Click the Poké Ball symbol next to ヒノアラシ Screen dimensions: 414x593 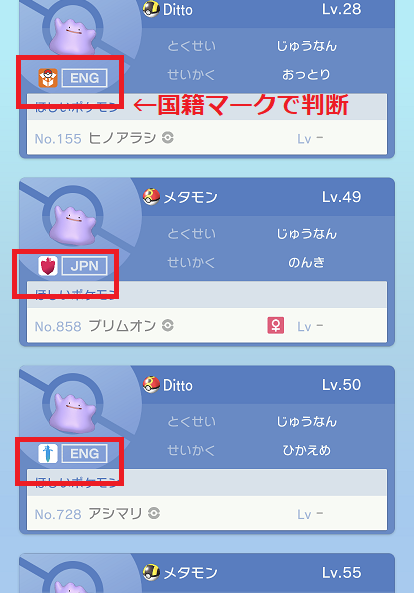[168, 138]
